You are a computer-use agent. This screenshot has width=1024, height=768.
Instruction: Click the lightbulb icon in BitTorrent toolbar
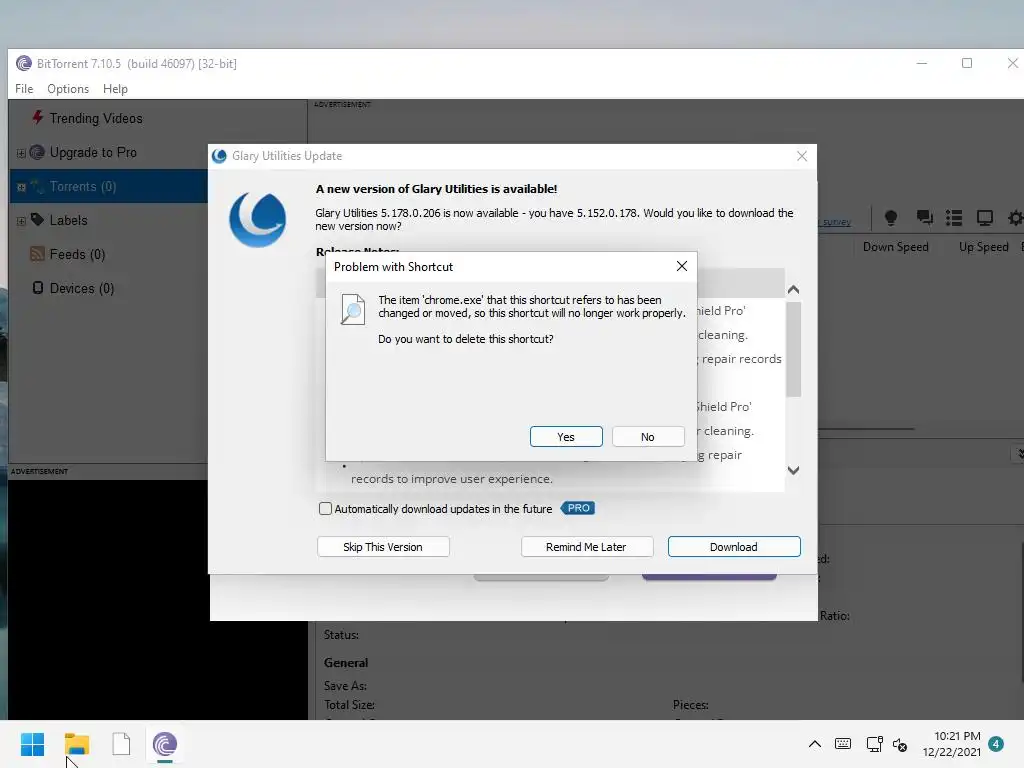coord(890,217)
